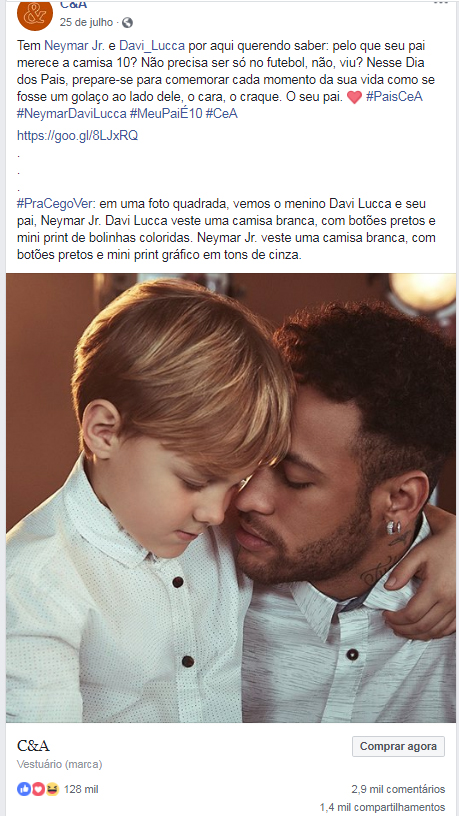459x816 pixels.
Task: View the 1,4 mil compartilhamentos
Action: coord(382,807)
